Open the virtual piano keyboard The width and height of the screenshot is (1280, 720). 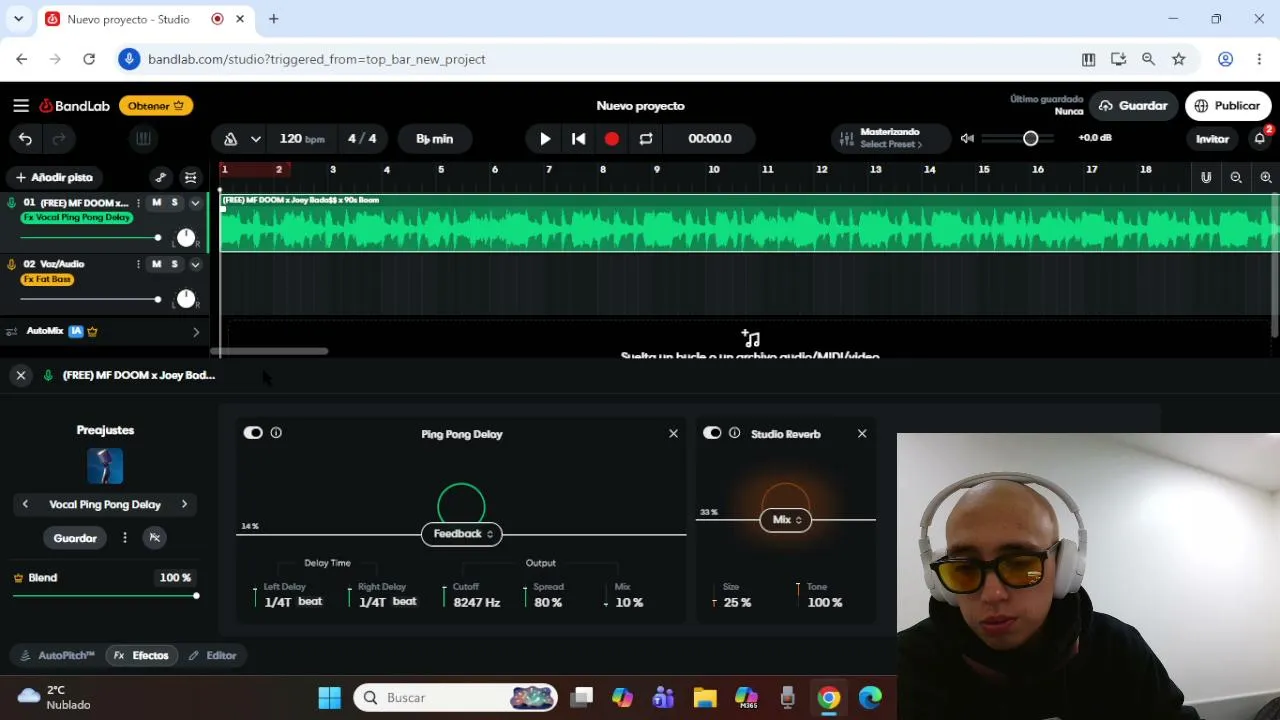(x=143, y=139)
